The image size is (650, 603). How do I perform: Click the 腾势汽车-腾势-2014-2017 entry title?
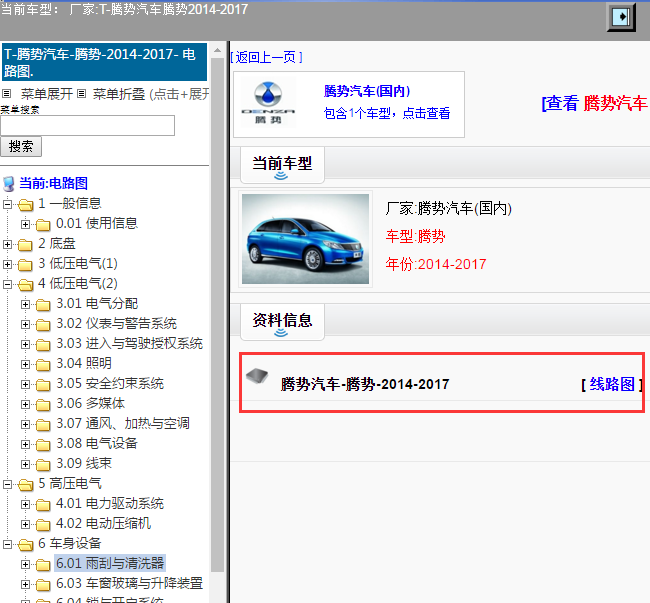pos(365,384)
